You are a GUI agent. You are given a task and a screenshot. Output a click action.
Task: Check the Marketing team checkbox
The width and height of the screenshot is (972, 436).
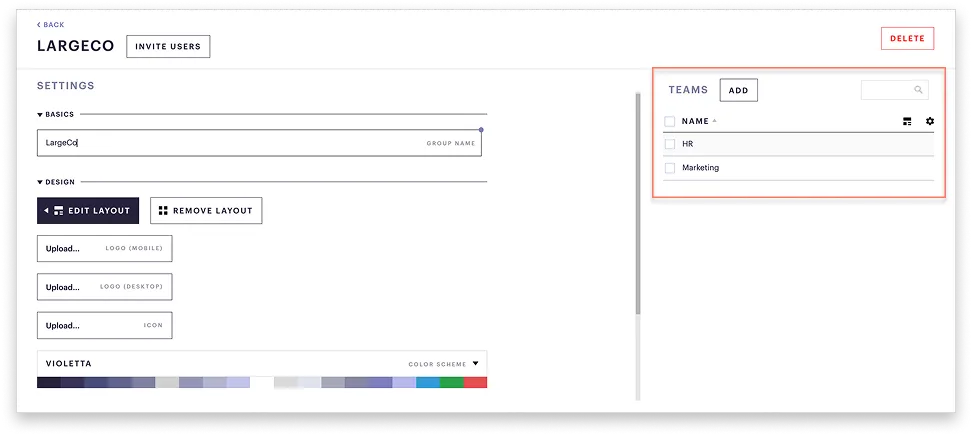pyautogui.click(x=669, y=168)
